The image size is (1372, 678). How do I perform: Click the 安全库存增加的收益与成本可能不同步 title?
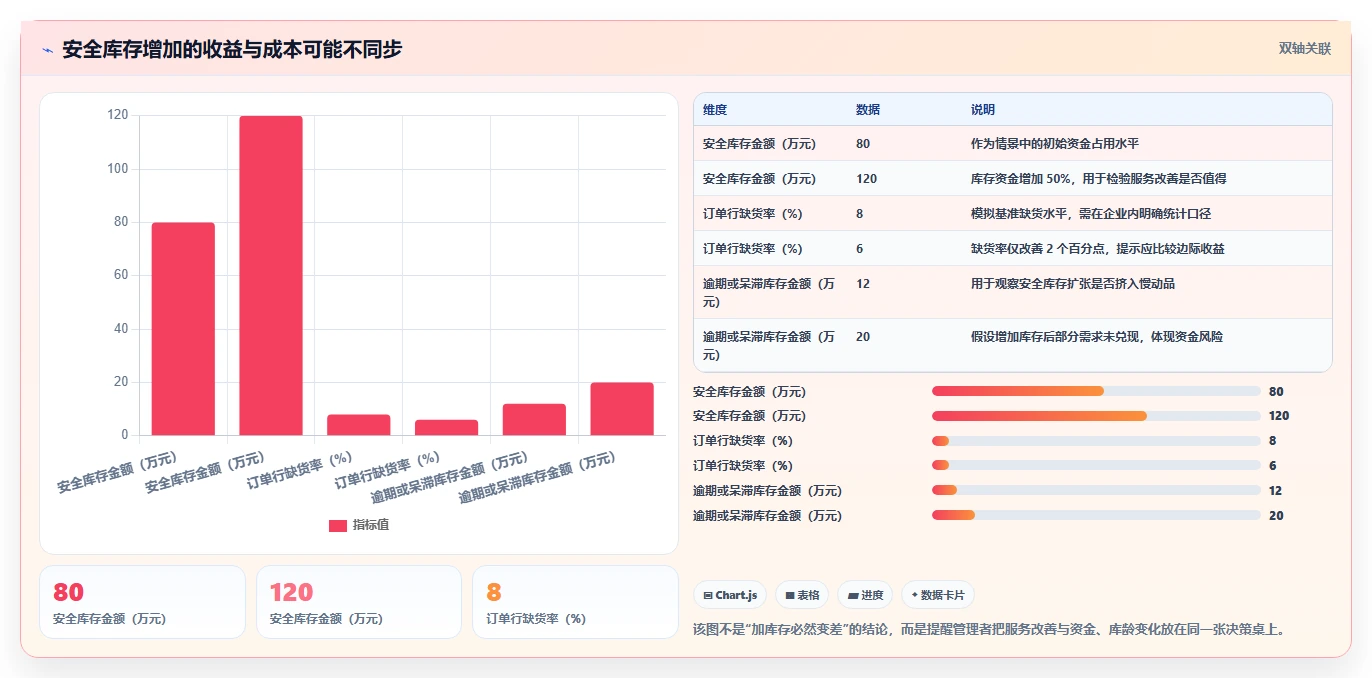232,50
